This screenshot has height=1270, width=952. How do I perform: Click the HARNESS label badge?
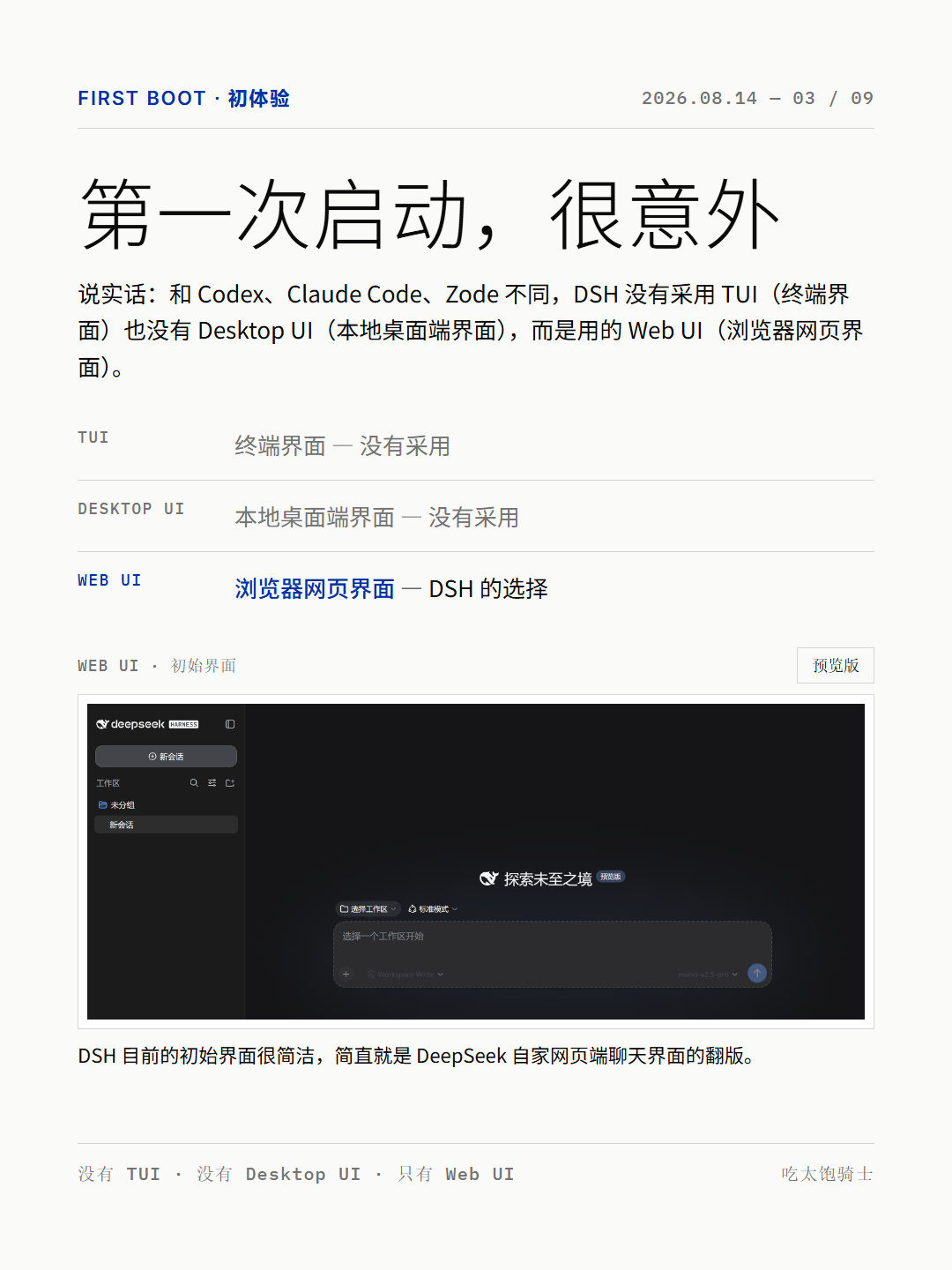pyautogui.click(x=183, y=725)
